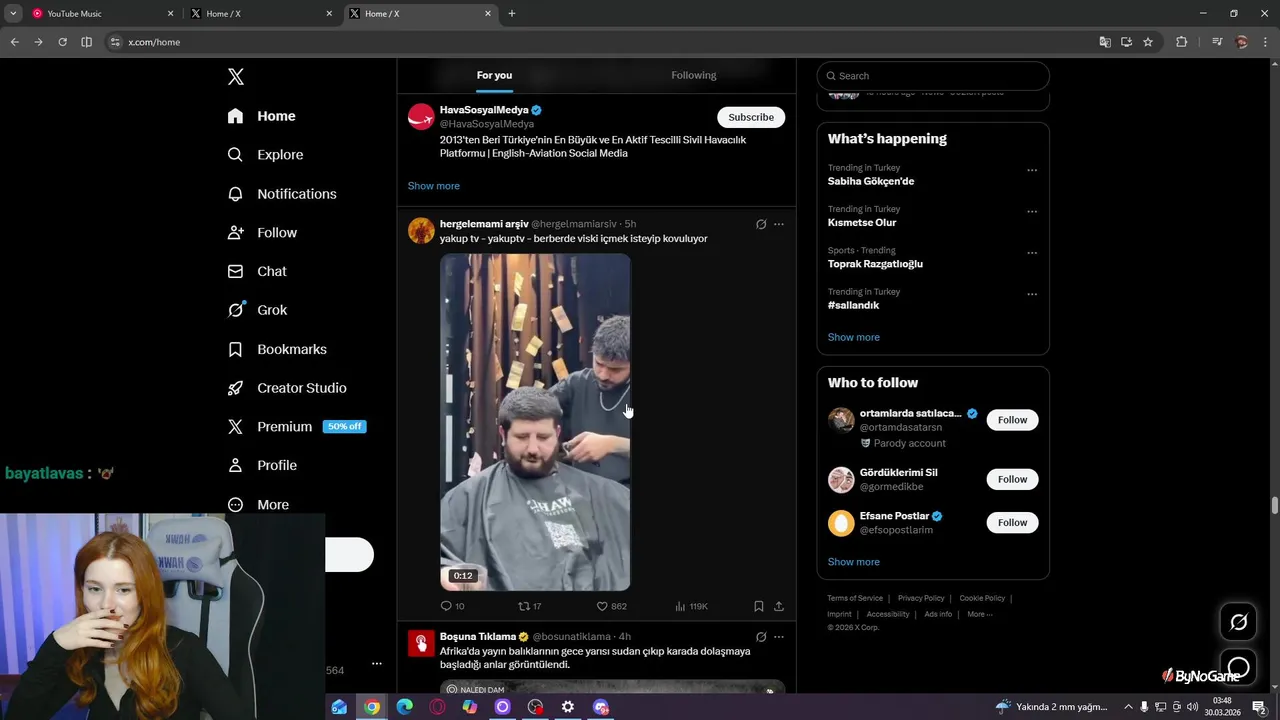The width and height of the screenshot is (1280, 720).
Task: Open the More menu in the sidebar
Action: point(258,505)
